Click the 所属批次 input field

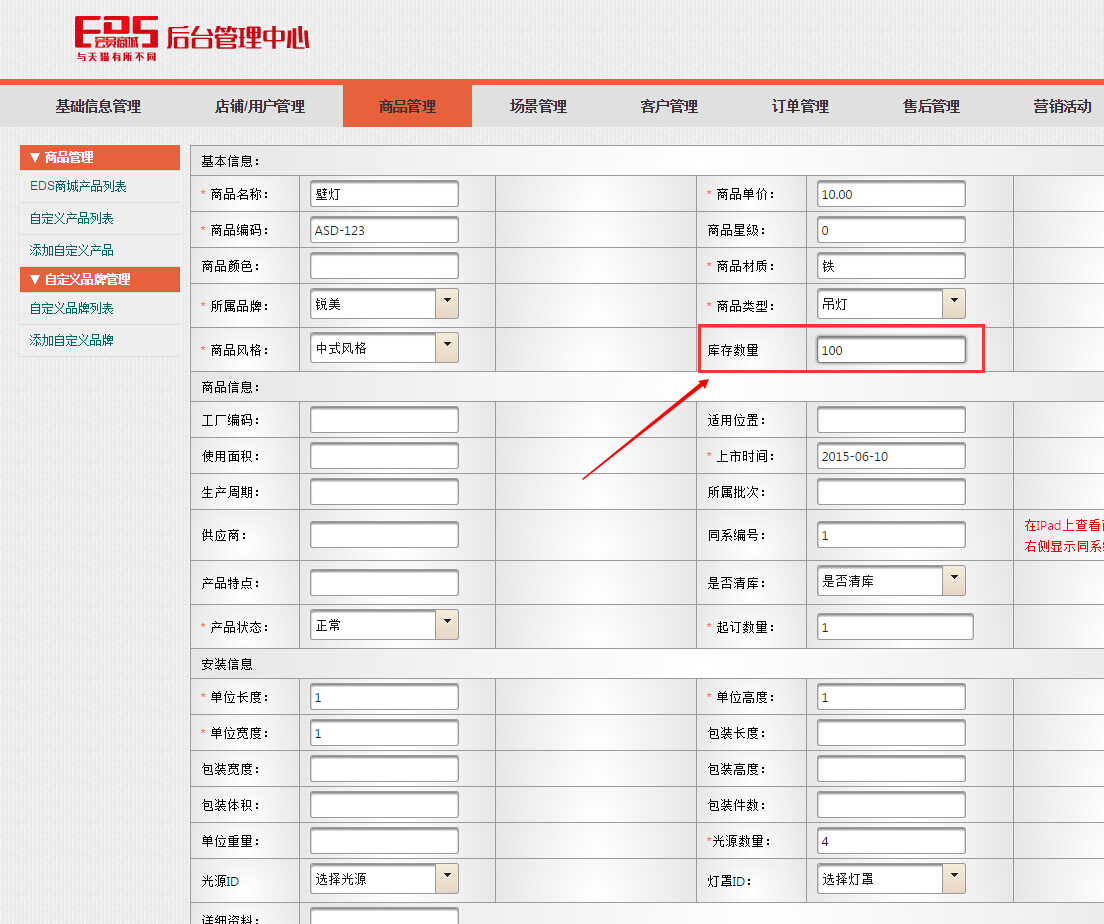click(891, 492)
